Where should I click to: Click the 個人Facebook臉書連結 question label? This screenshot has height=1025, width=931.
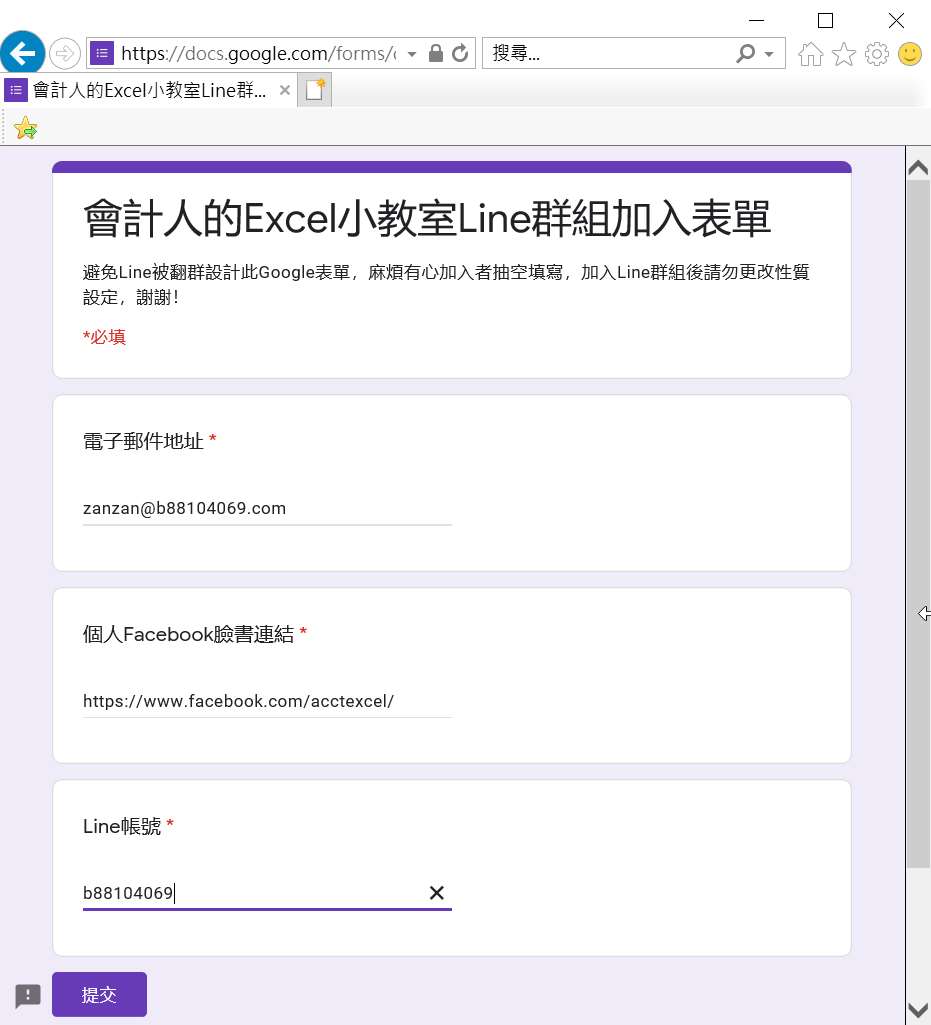point(188,634)
